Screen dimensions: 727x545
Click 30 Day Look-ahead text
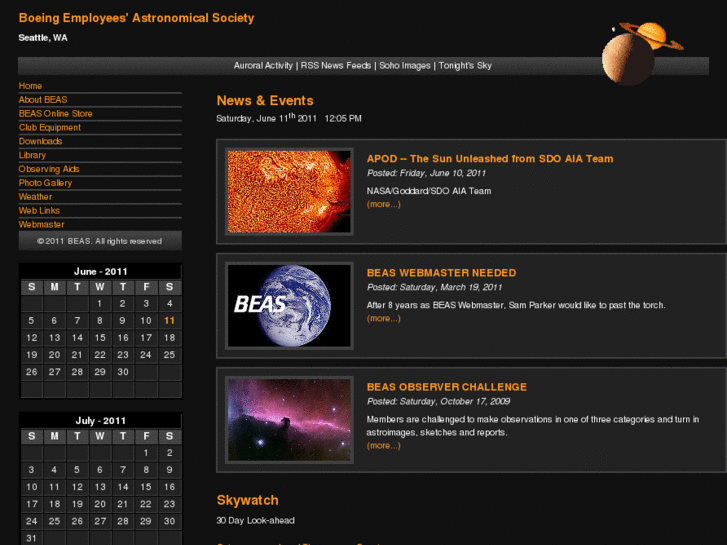[x=255, y=520]
